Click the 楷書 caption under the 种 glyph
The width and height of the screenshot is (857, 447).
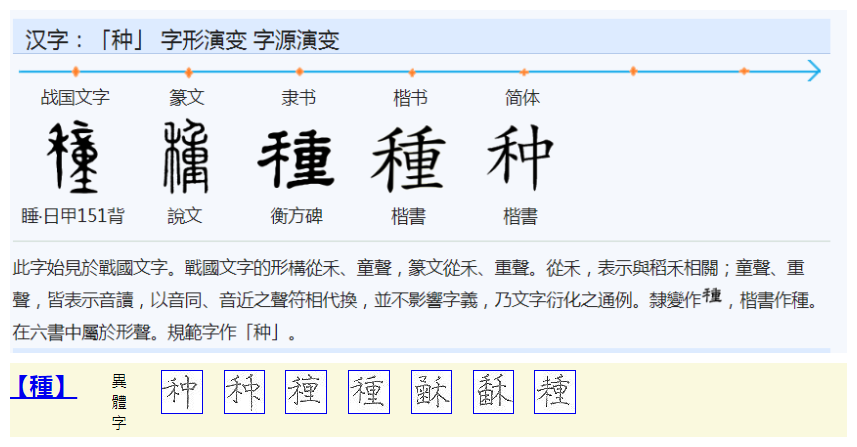(521, 216)
